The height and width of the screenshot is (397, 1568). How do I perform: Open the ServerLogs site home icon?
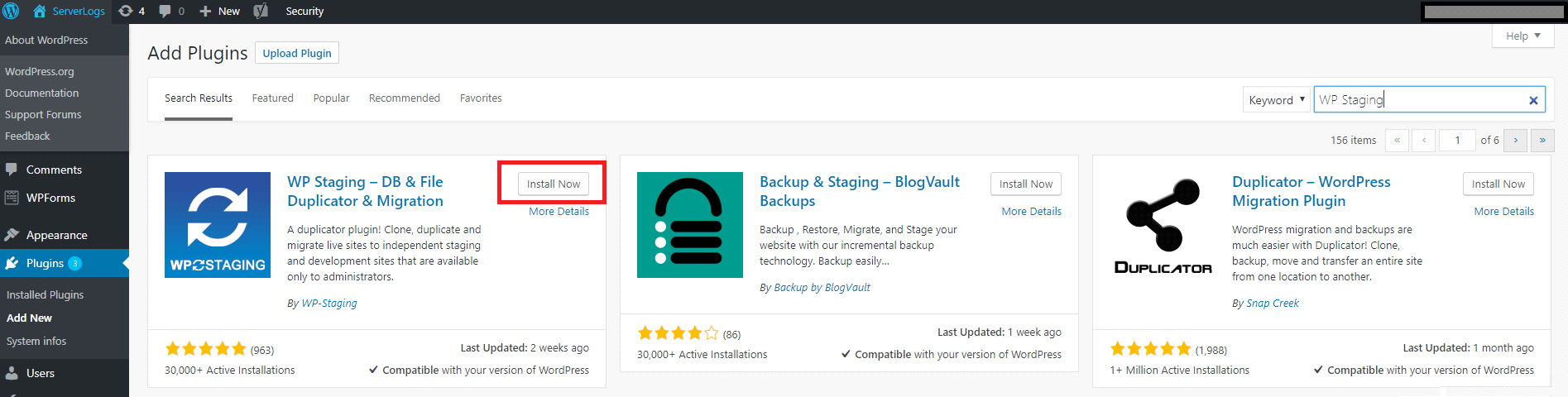(39, 12)
